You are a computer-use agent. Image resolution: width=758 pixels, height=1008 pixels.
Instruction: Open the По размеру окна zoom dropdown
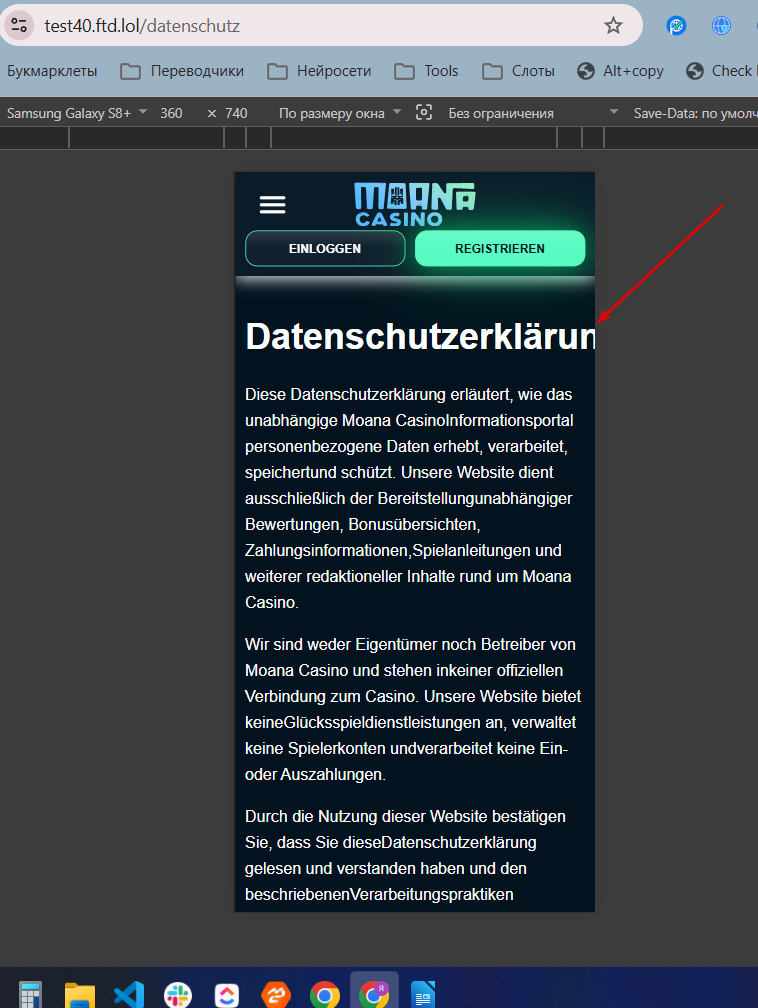point(339,113)
